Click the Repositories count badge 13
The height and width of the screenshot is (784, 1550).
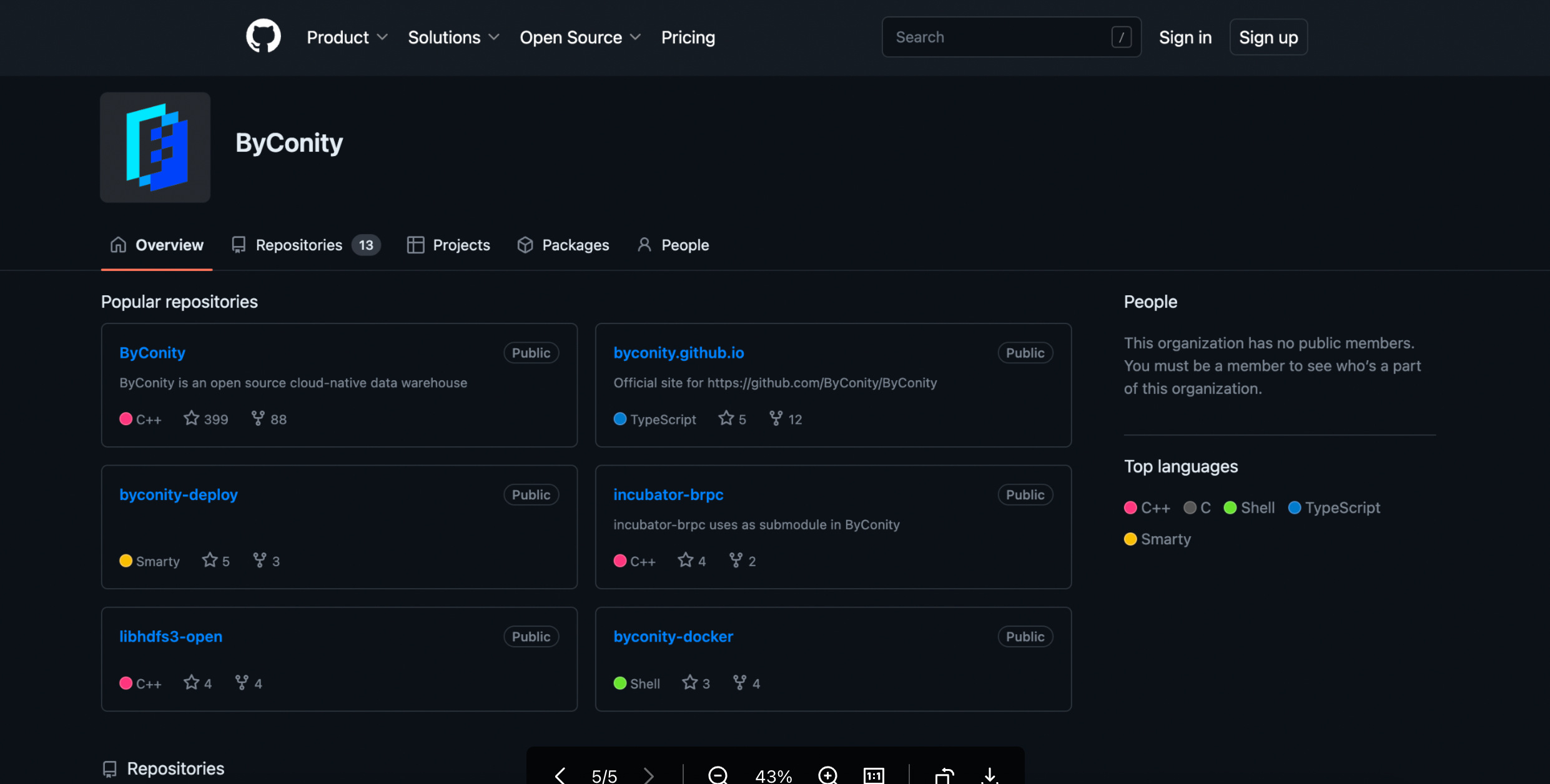click(366, 245)
